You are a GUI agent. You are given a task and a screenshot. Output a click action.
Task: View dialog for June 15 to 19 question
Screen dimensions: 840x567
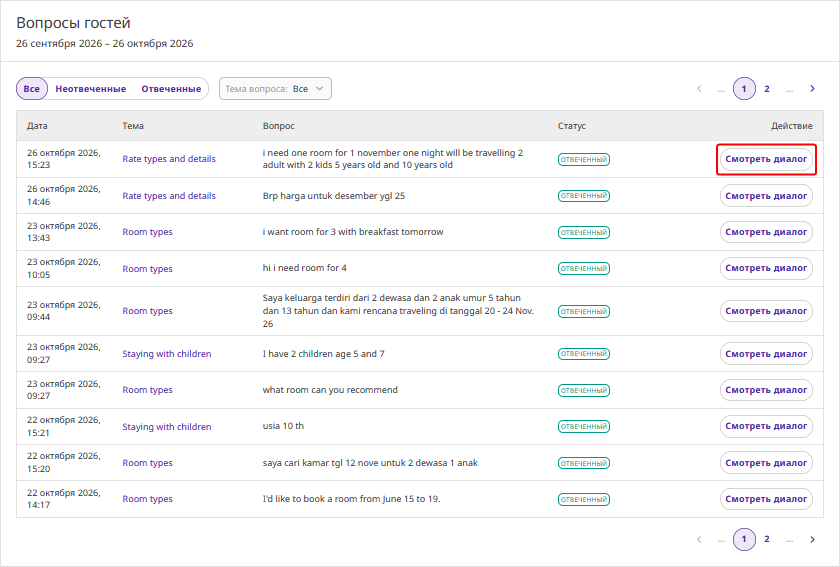point(766,499)
